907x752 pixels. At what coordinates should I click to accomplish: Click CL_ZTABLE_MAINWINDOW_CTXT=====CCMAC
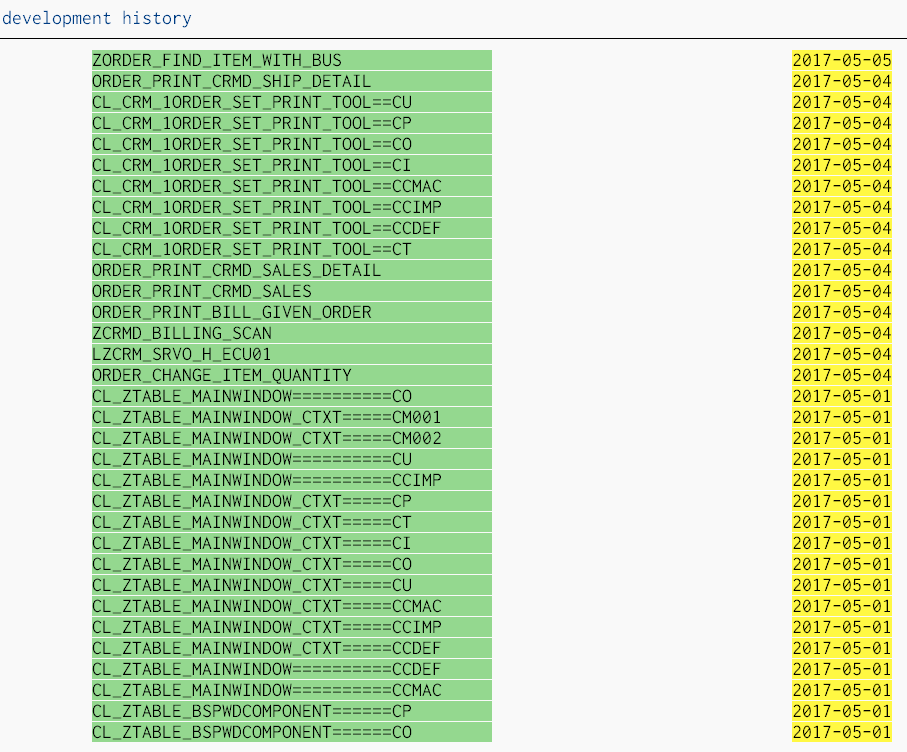(x=292, y=606)
